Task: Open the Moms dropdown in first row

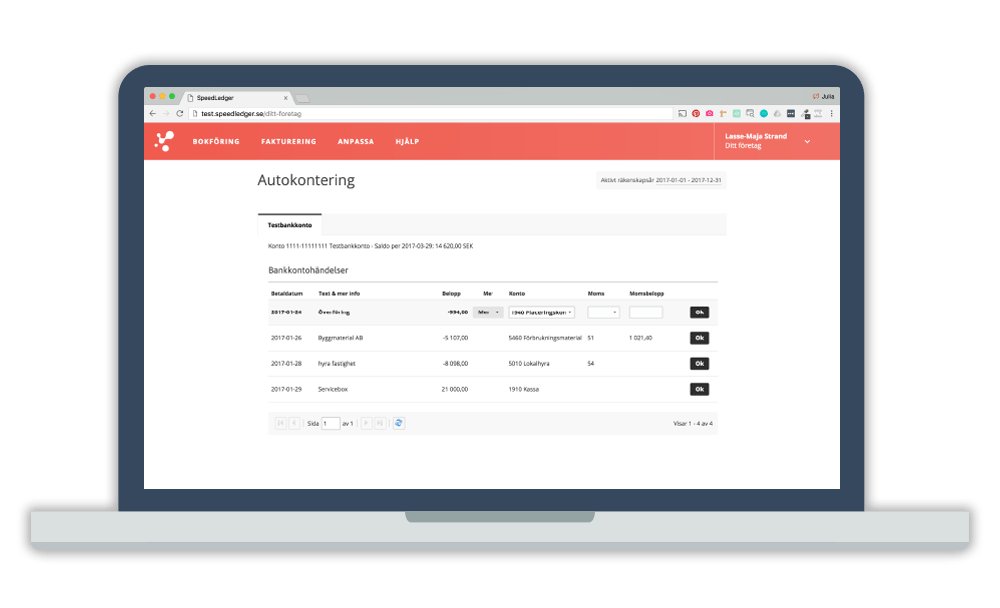Action: point(603,312)
